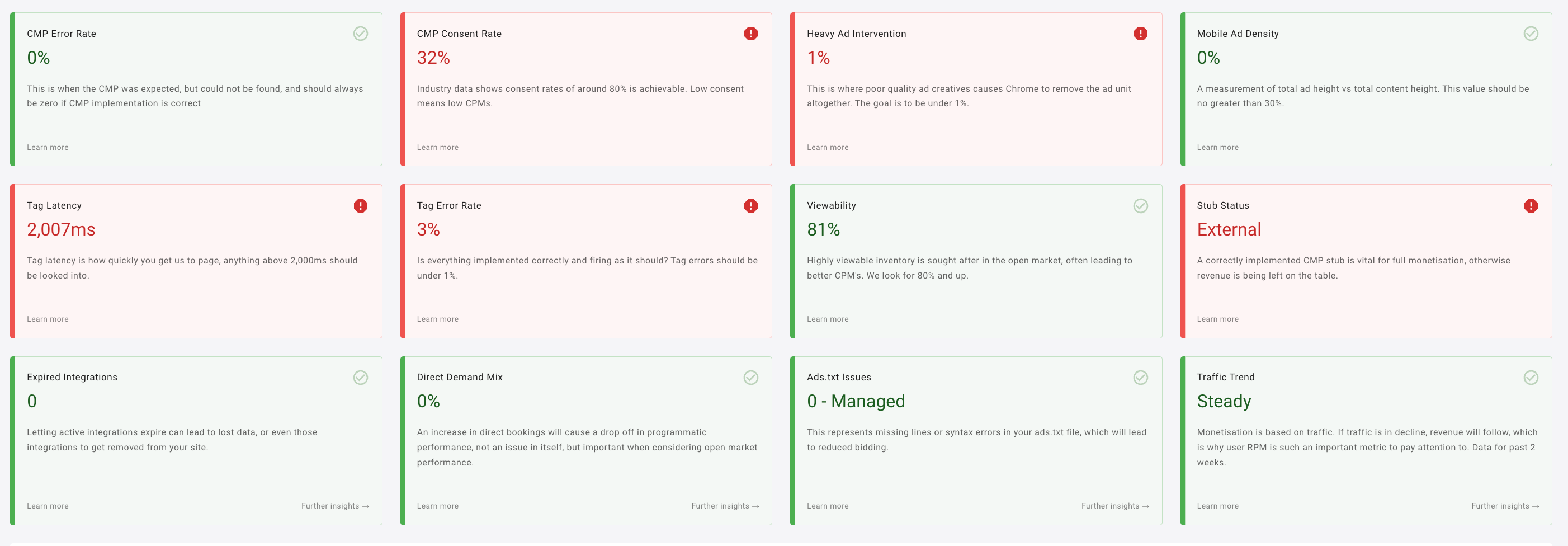Click the Viewability checkmark status icon
Screen dimensions: 1568x546
(1140, 206)
